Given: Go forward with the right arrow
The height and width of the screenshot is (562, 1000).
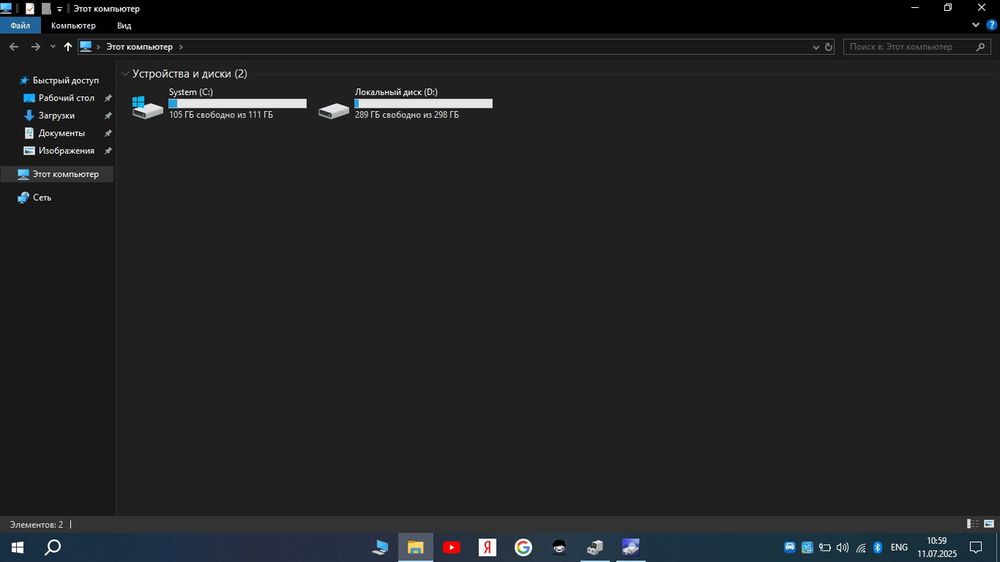Looking at the screenshot, I should [36, 47].
